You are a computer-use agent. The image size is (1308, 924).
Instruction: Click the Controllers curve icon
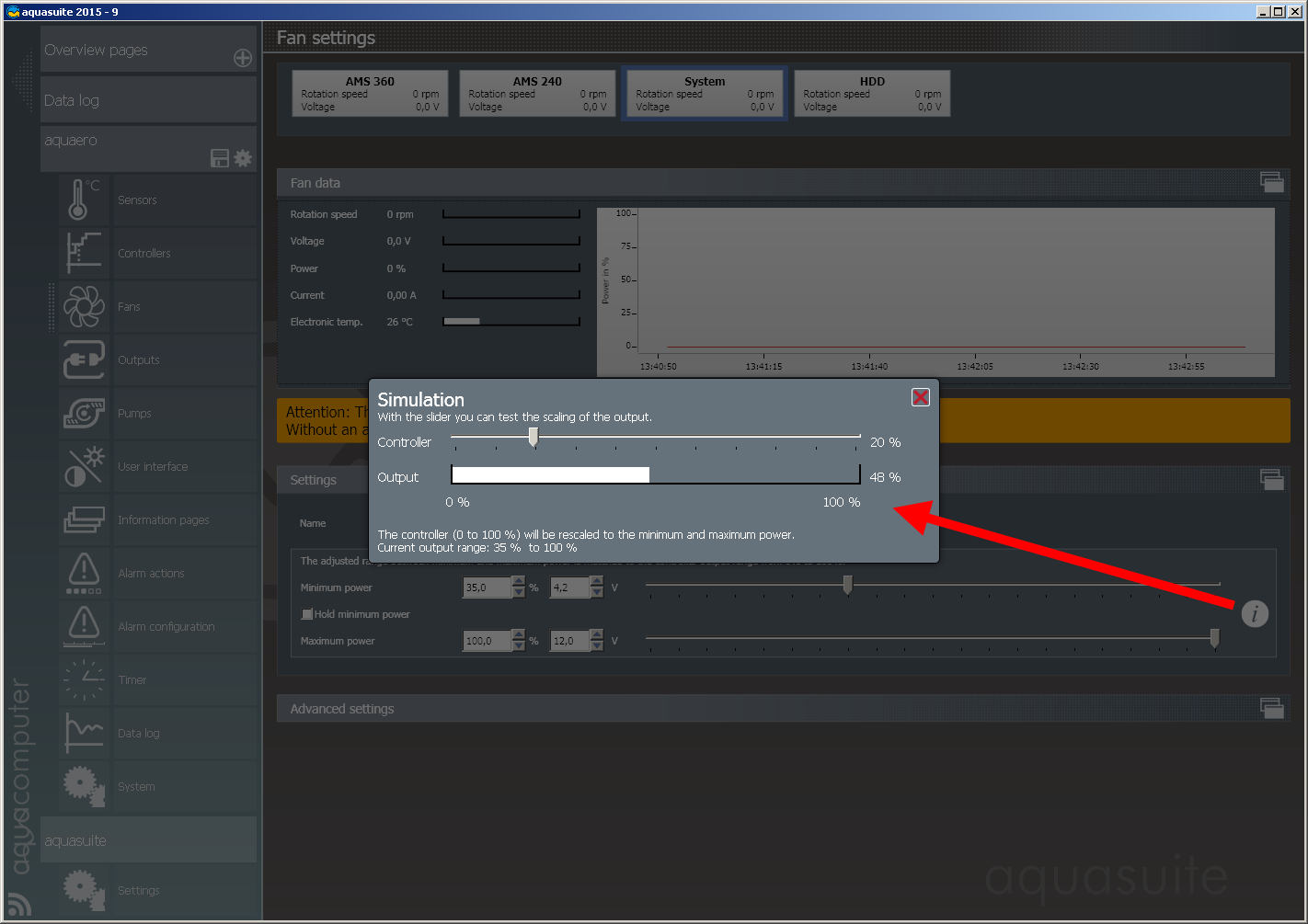point(83,253)
